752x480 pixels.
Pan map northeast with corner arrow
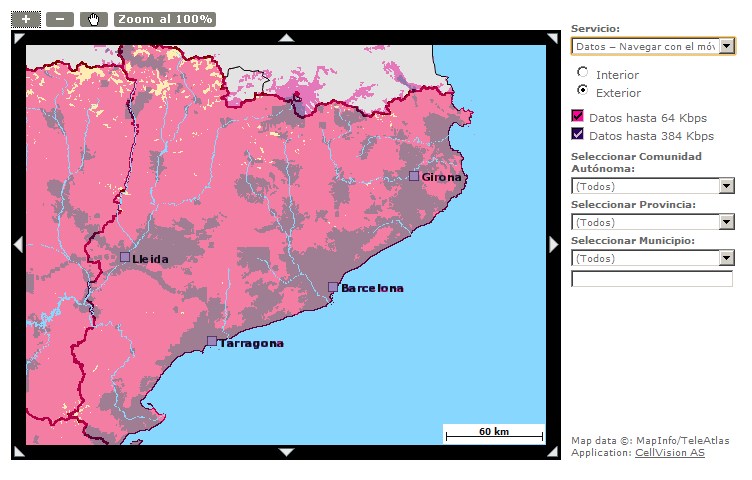coord(553,38)
